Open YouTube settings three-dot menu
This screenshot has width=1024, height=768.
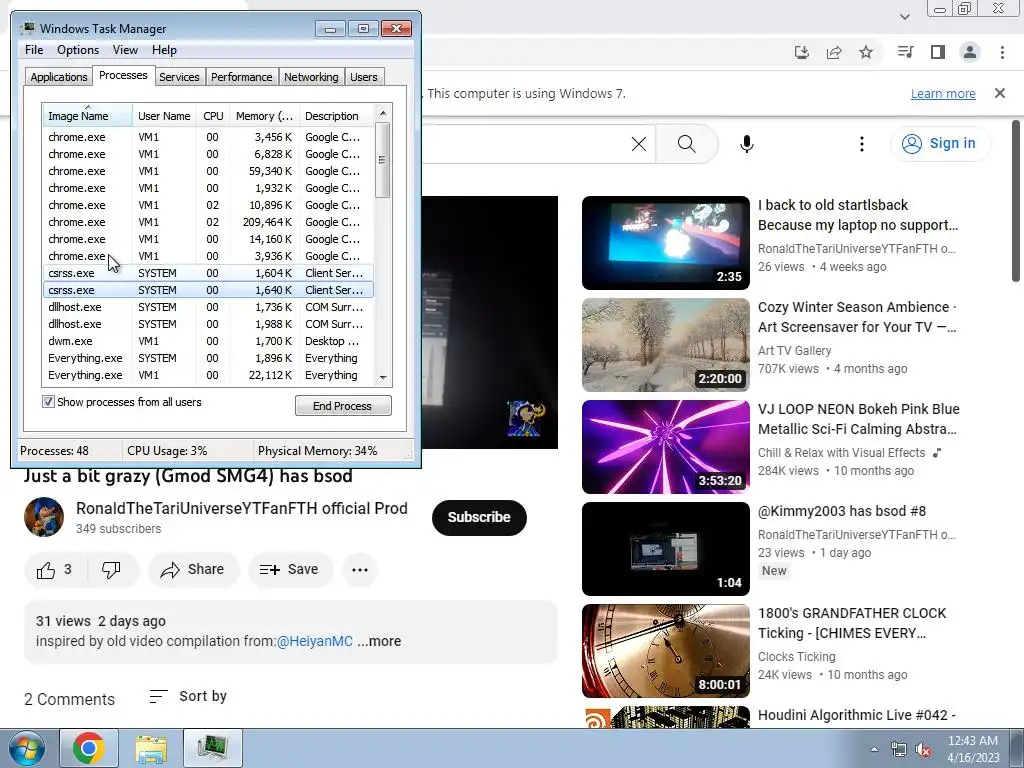[x=862, y=144]
